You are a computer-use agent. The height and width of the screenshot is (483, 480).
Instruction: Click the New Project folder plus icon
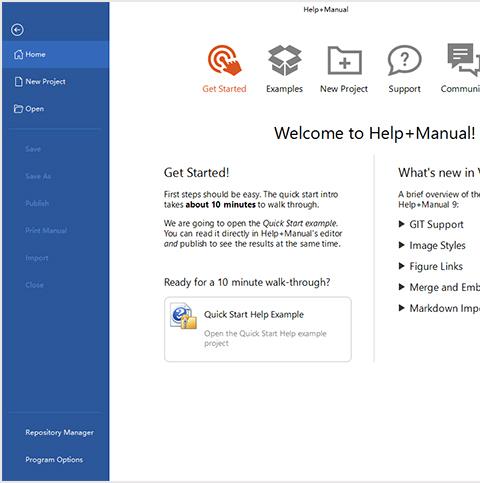click(344, 60)
